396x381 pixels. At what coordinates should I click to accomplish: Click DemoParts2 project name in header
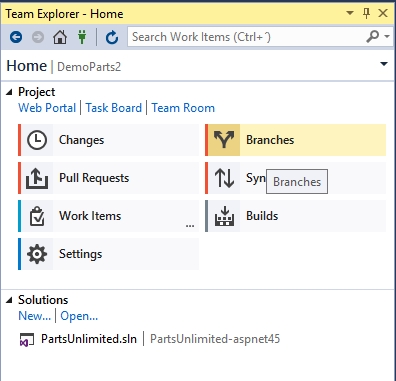click(x=89, y=67)
